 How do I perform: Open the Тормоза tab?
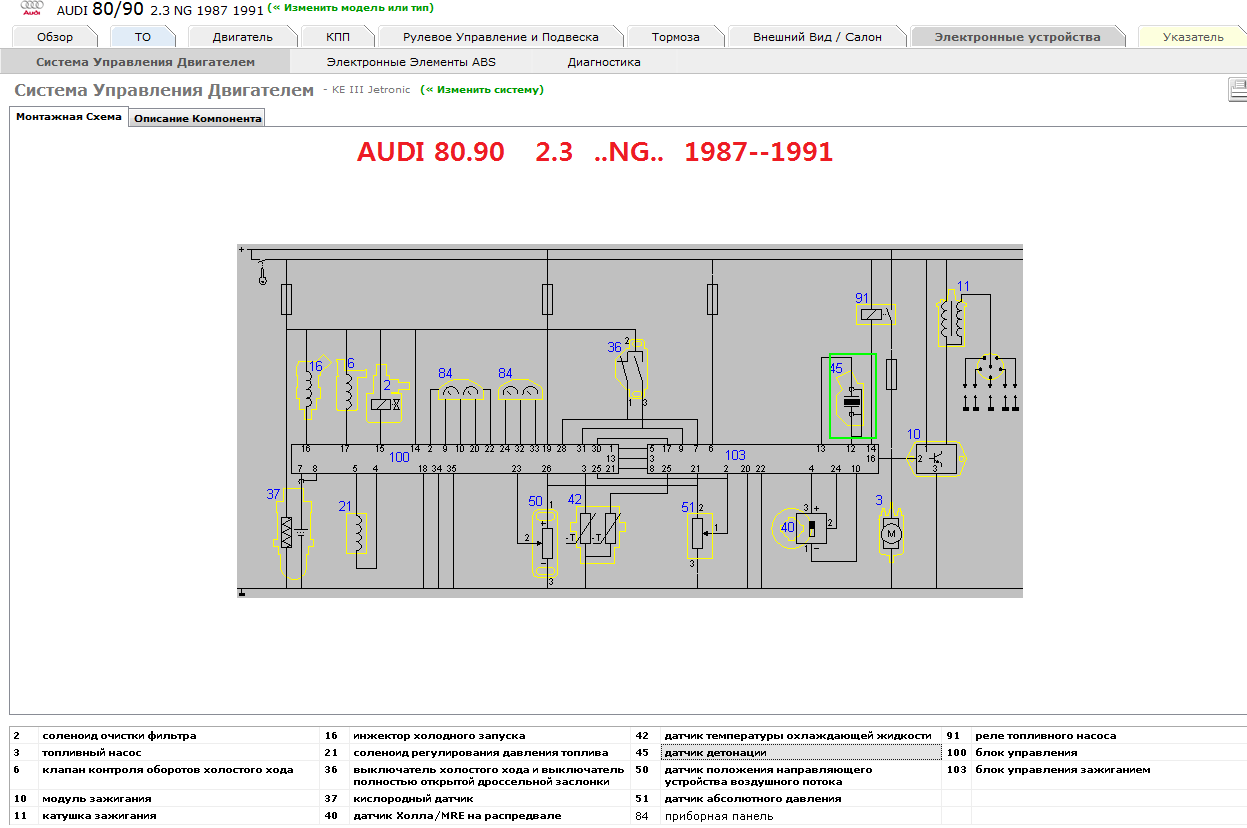coord(675,37)
